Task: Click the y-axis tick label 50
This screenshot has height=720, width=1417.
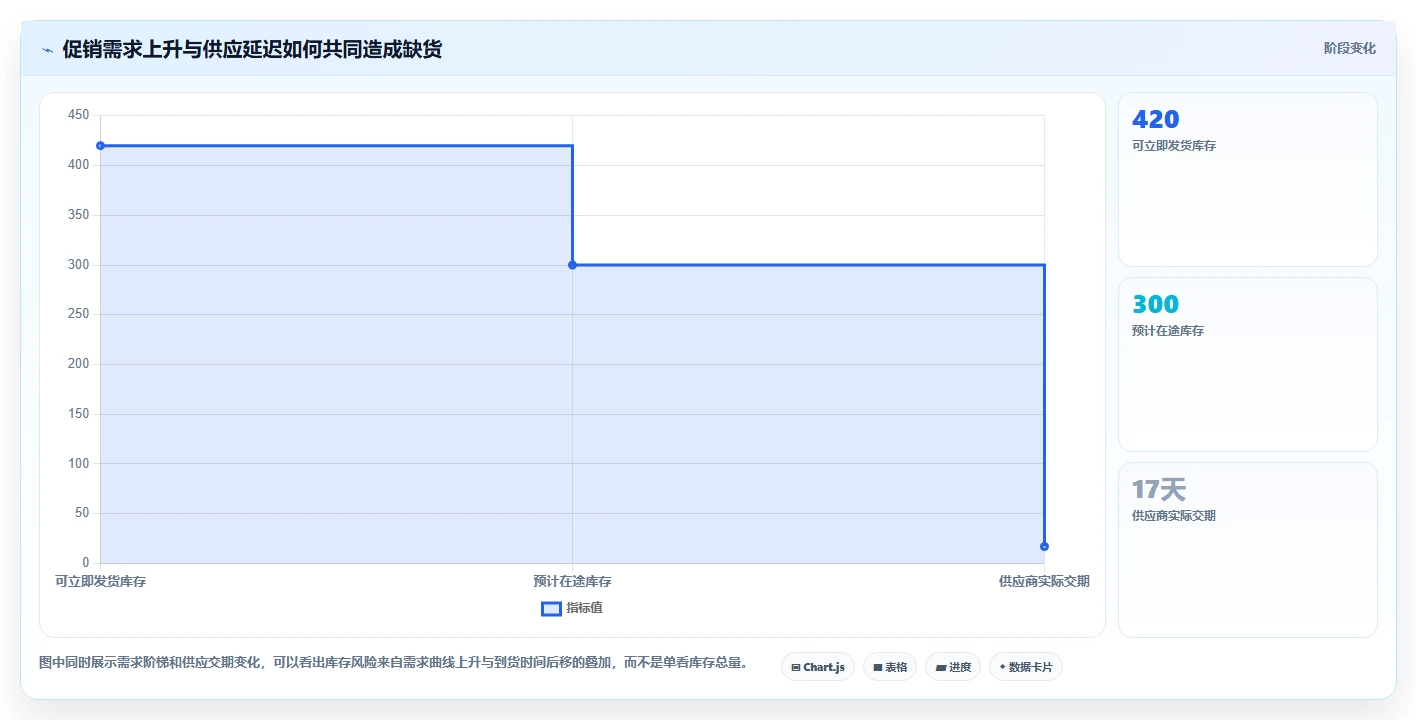Action: (82, 513)
